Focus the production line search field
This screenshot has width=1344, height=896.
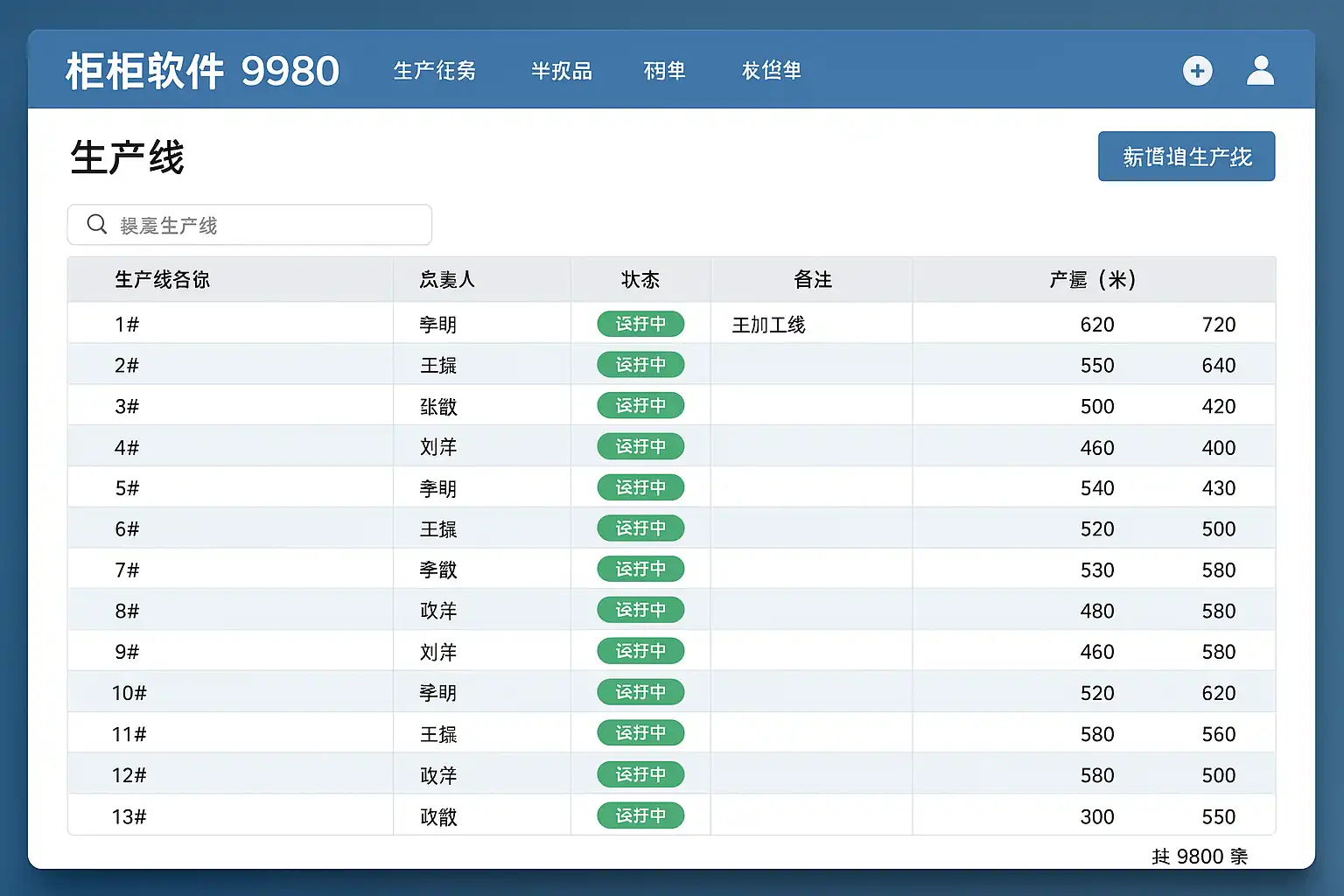262,225
